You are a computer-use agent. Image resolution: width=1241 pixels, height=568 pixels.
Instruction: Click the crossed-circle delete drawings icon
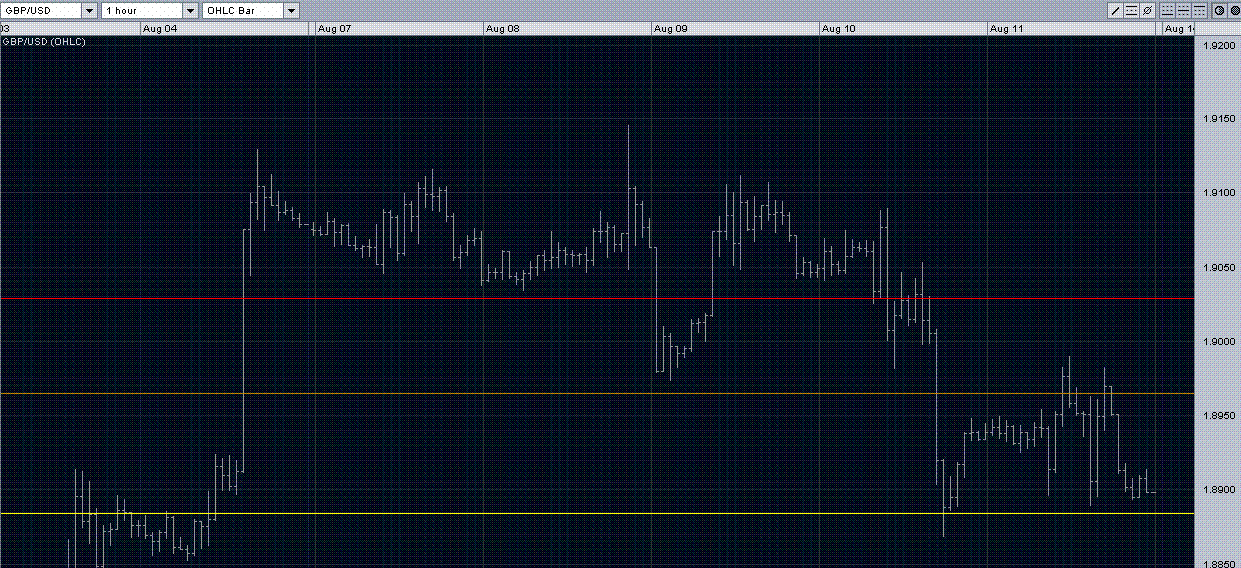point(1148,10)
